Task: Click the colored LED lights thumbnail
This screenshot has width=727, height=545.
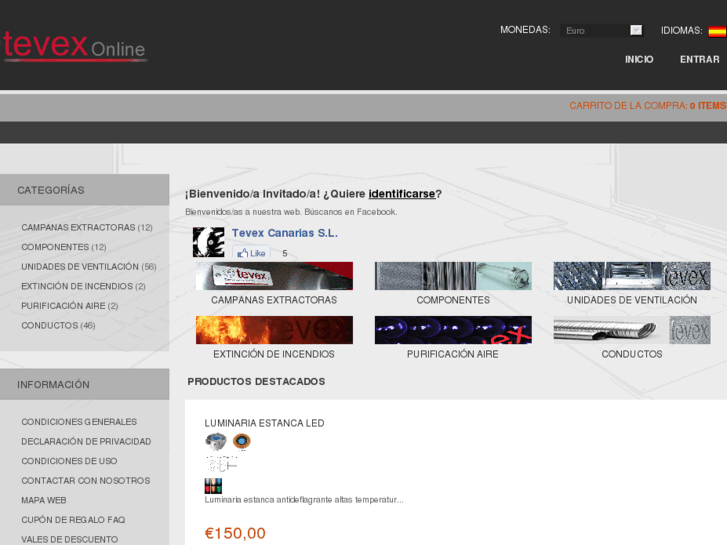Action: tap(213, 486)
